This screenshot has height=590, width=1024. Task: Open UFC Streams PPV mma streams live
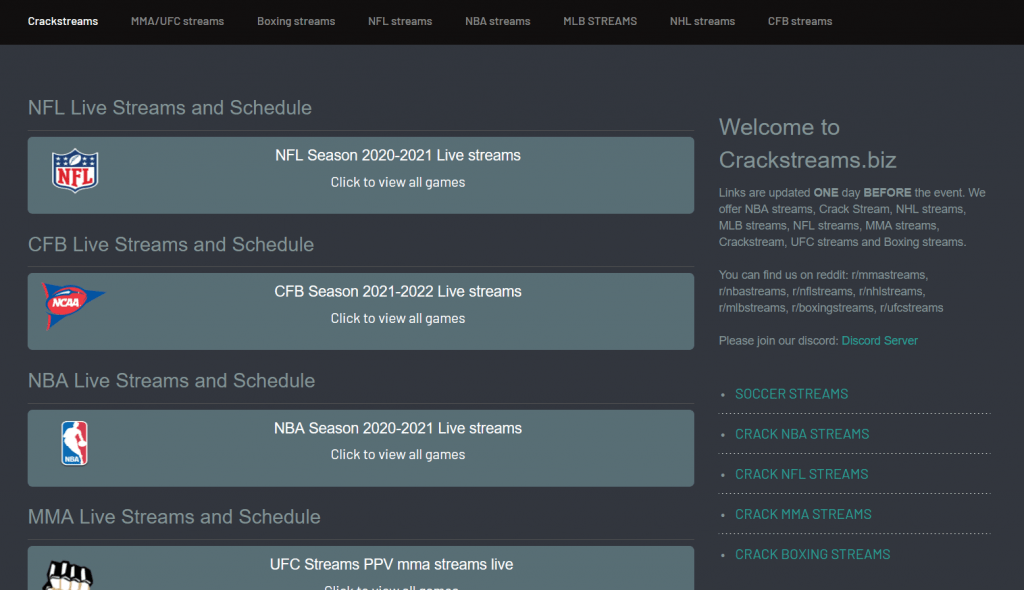pos(391,565)
